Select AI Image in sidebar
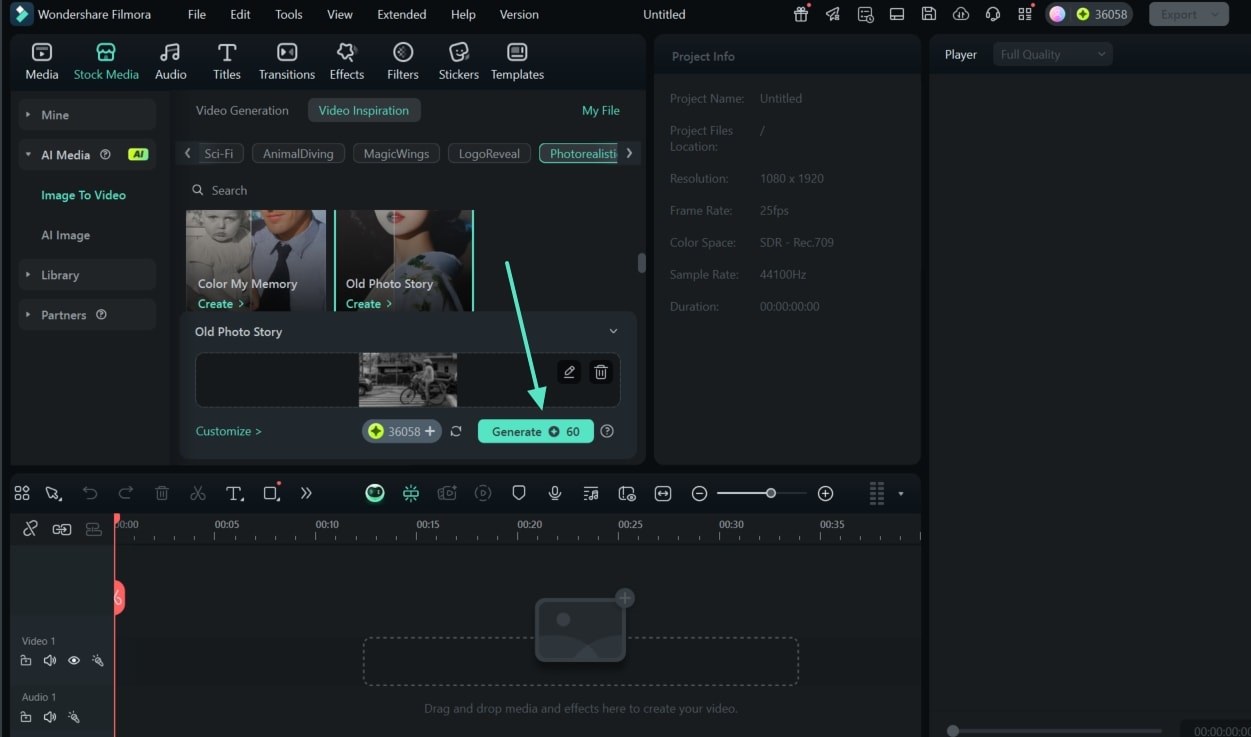 (x=65, y=235)
